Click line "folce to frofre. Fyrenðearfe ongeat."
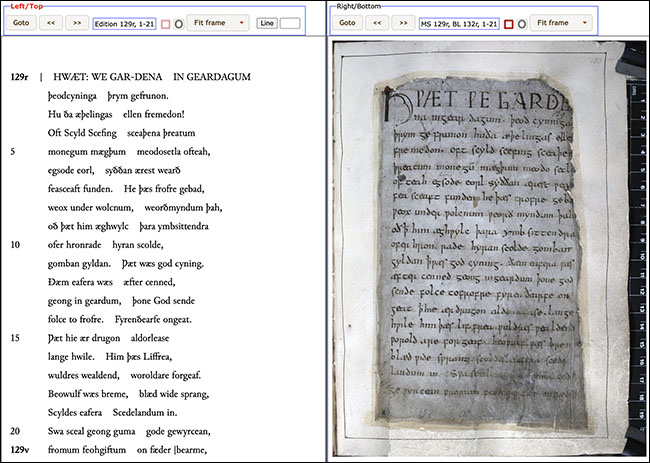 pyautogui.click(x=119, y=320)
